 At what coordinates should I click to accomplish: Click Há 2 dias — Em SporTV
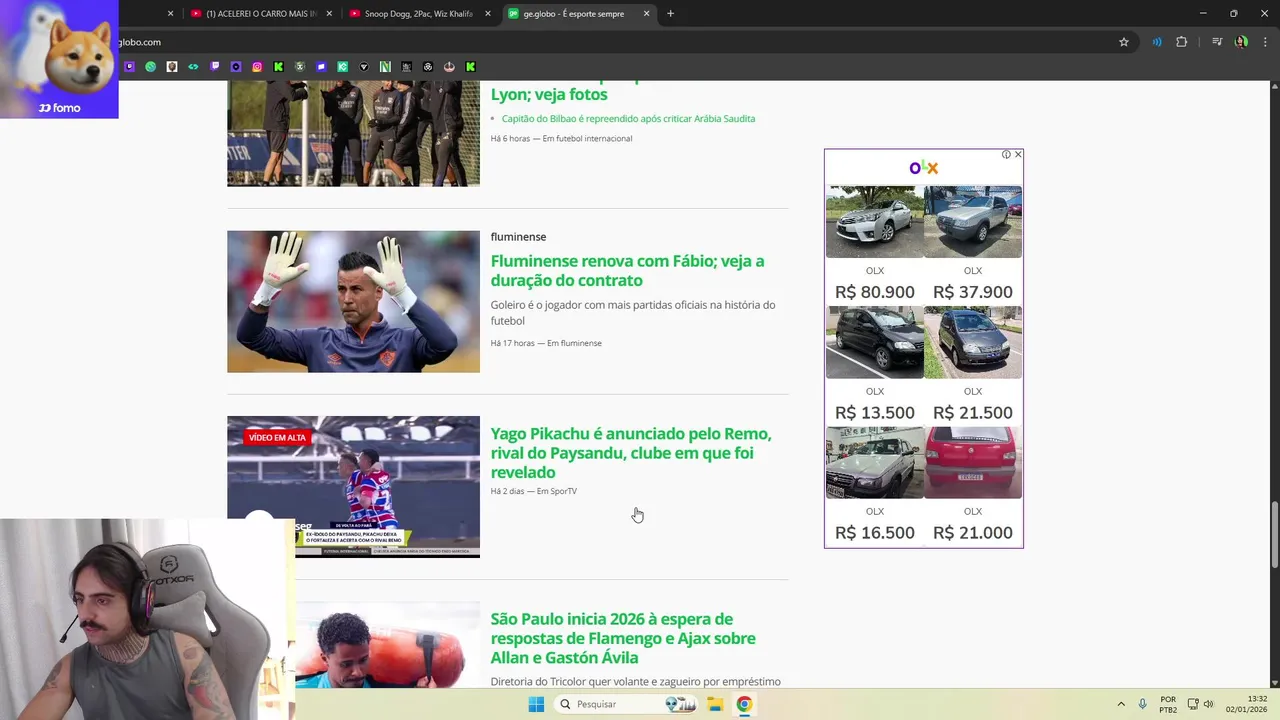coord(533,491)
